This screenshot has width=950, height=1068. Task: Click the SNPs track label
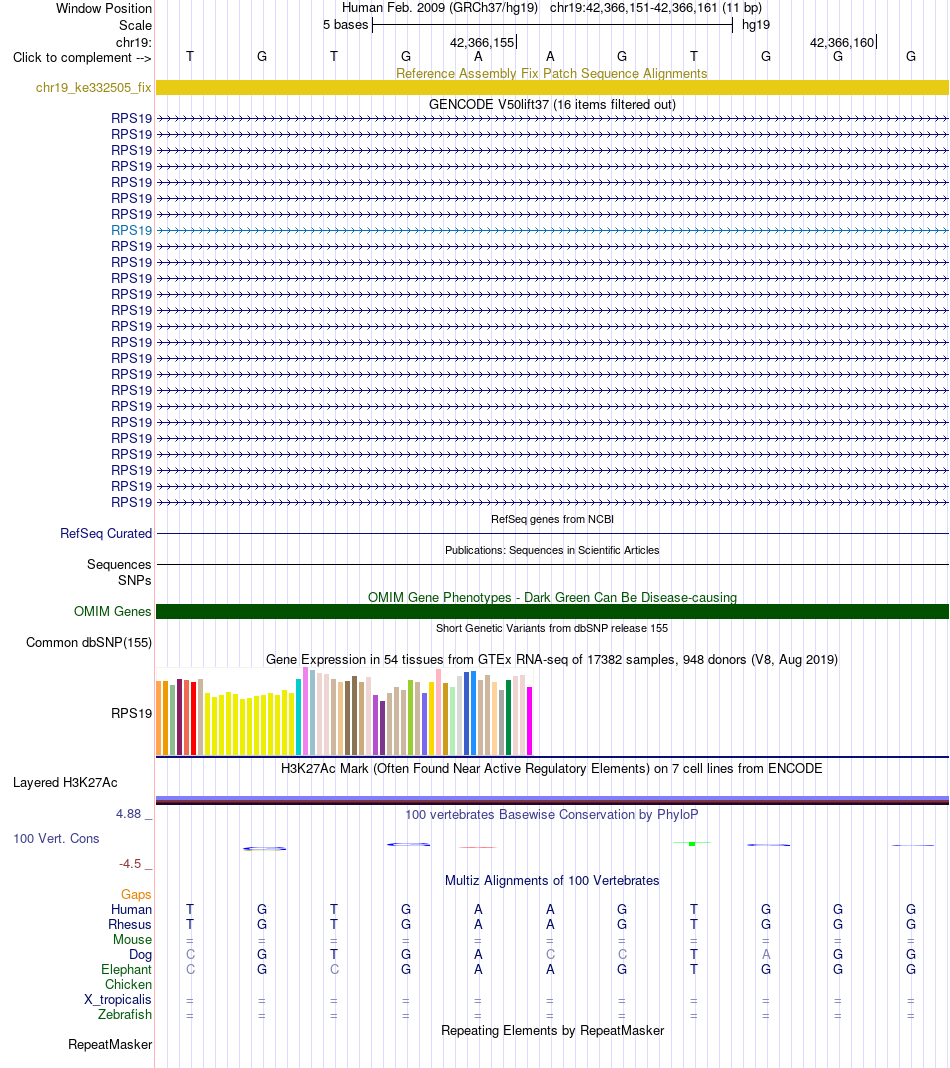click(134, 580)
